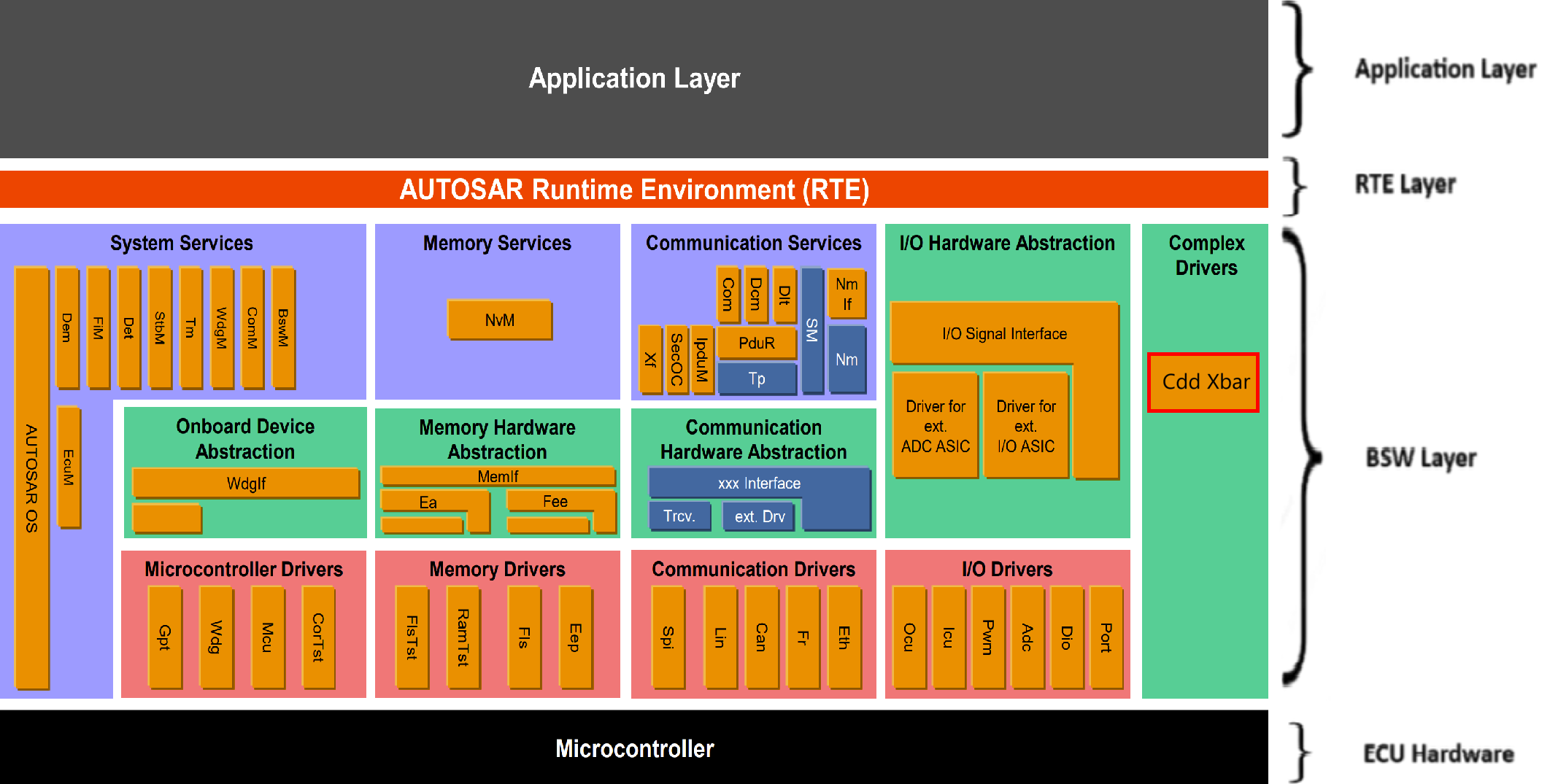Select the PduR module box
This screenshot has height=784, width=1550.
tap(756, 343)
